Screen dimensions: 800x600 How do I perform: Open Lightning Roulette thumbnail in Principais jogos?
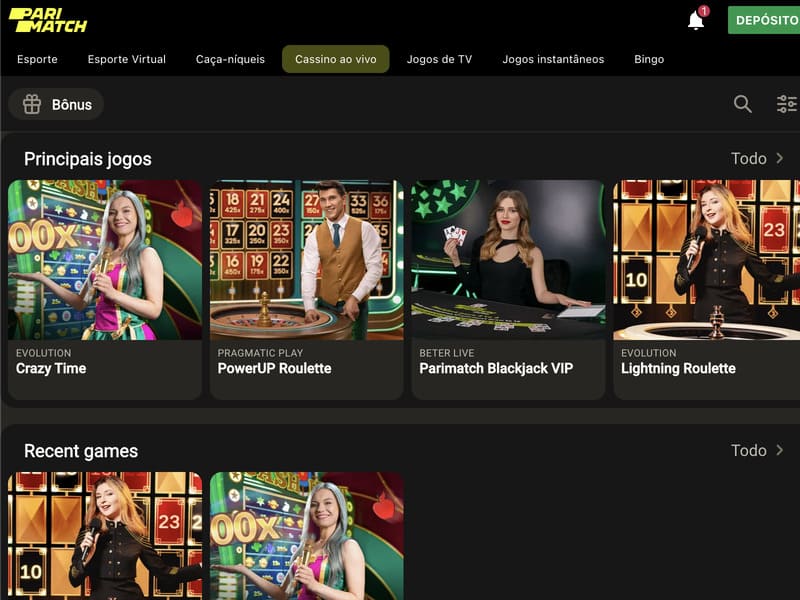(x=707, y=260)
